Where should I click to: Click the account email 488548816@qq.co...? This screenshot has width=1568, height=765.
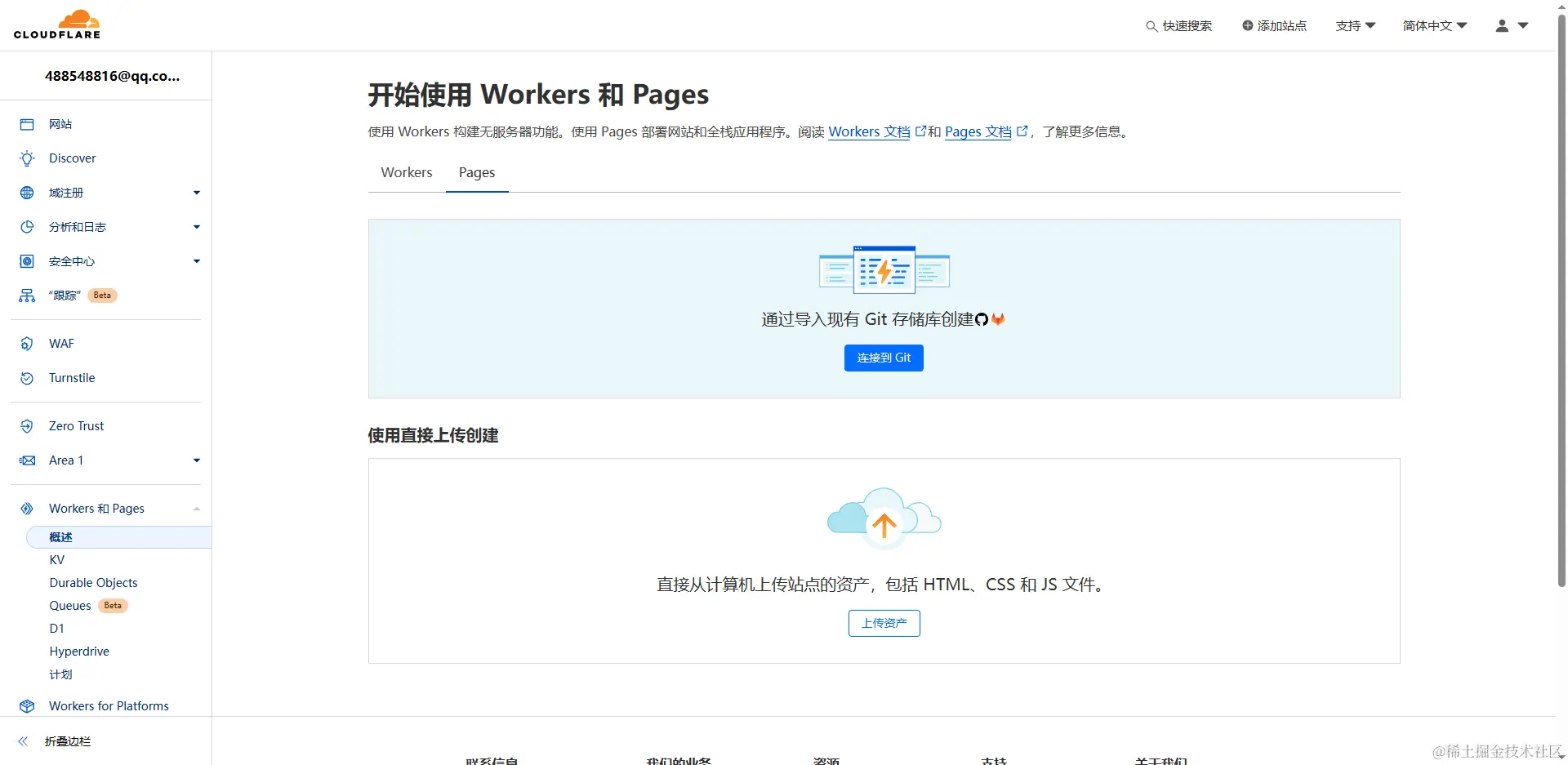112,76
